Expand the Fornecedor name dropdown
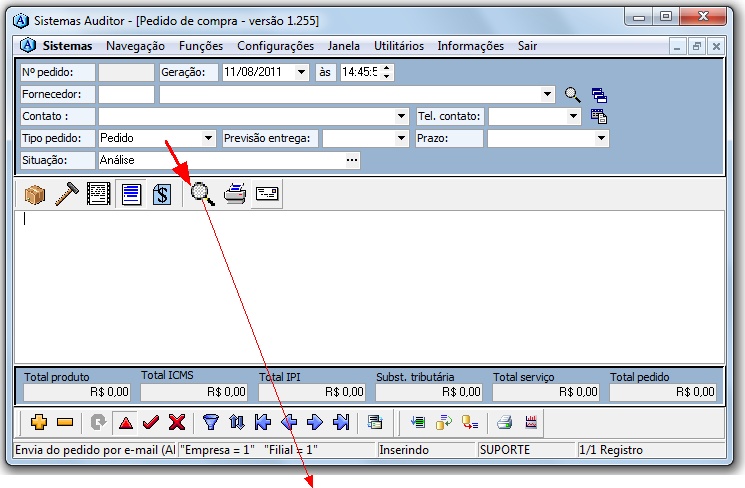Screen dimensions: 745x488 click(547, 94)
